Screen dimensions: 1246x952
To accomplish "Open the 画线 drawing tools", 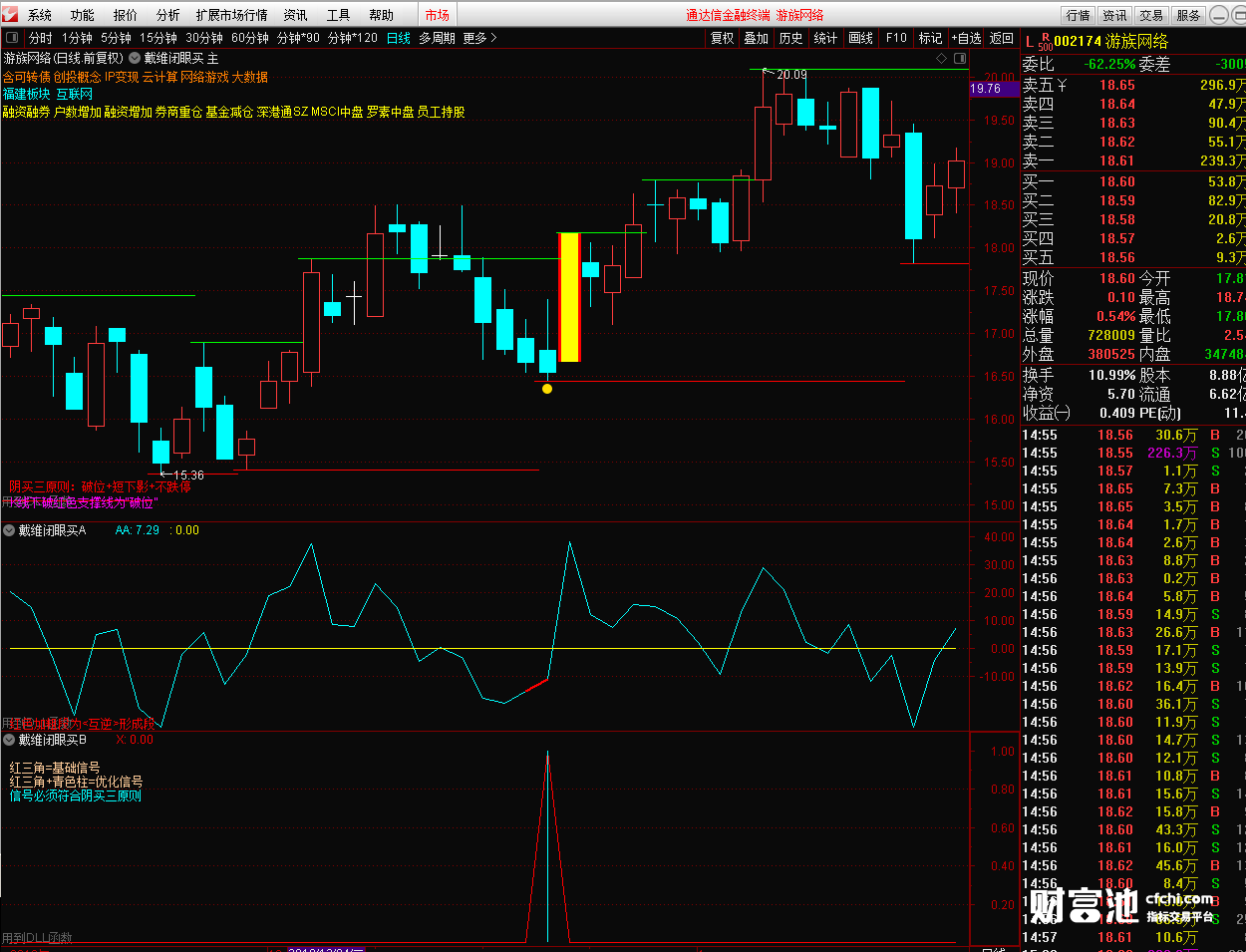I will 860,38.
